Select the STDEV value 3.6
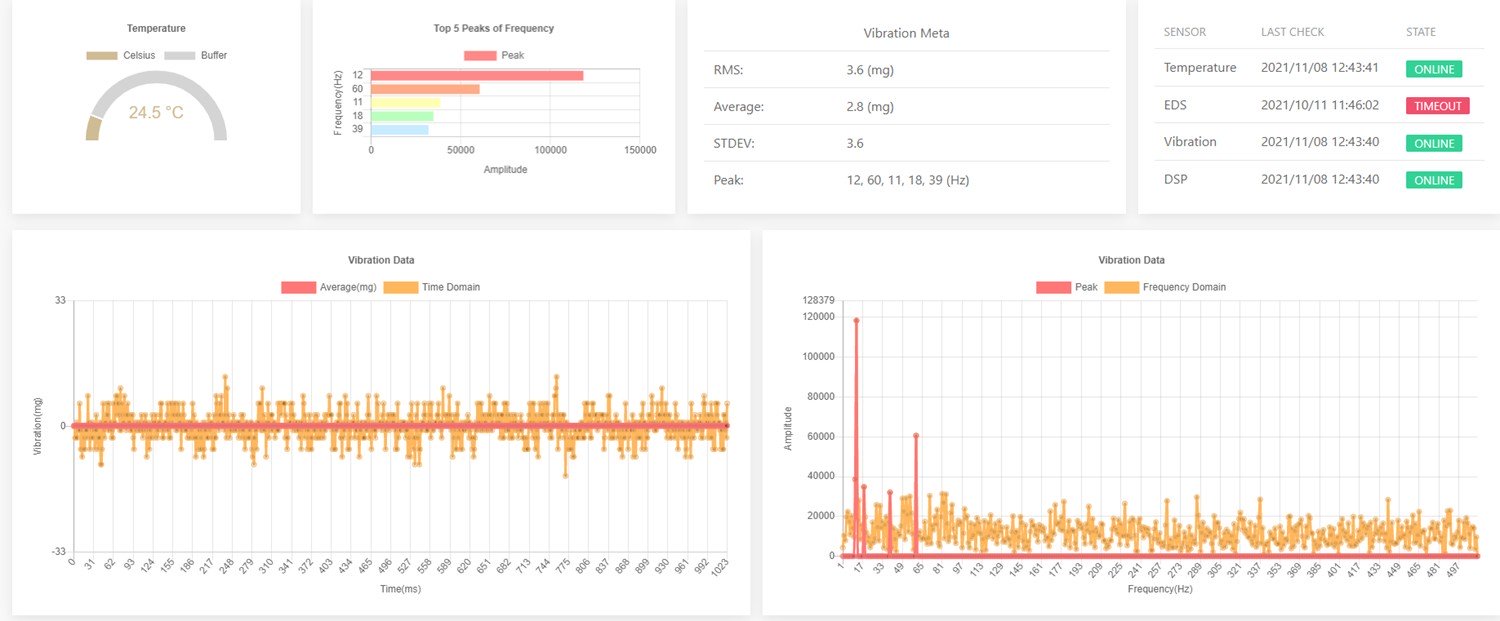Viewport: 1500px width, 621px height. [855, 144]
